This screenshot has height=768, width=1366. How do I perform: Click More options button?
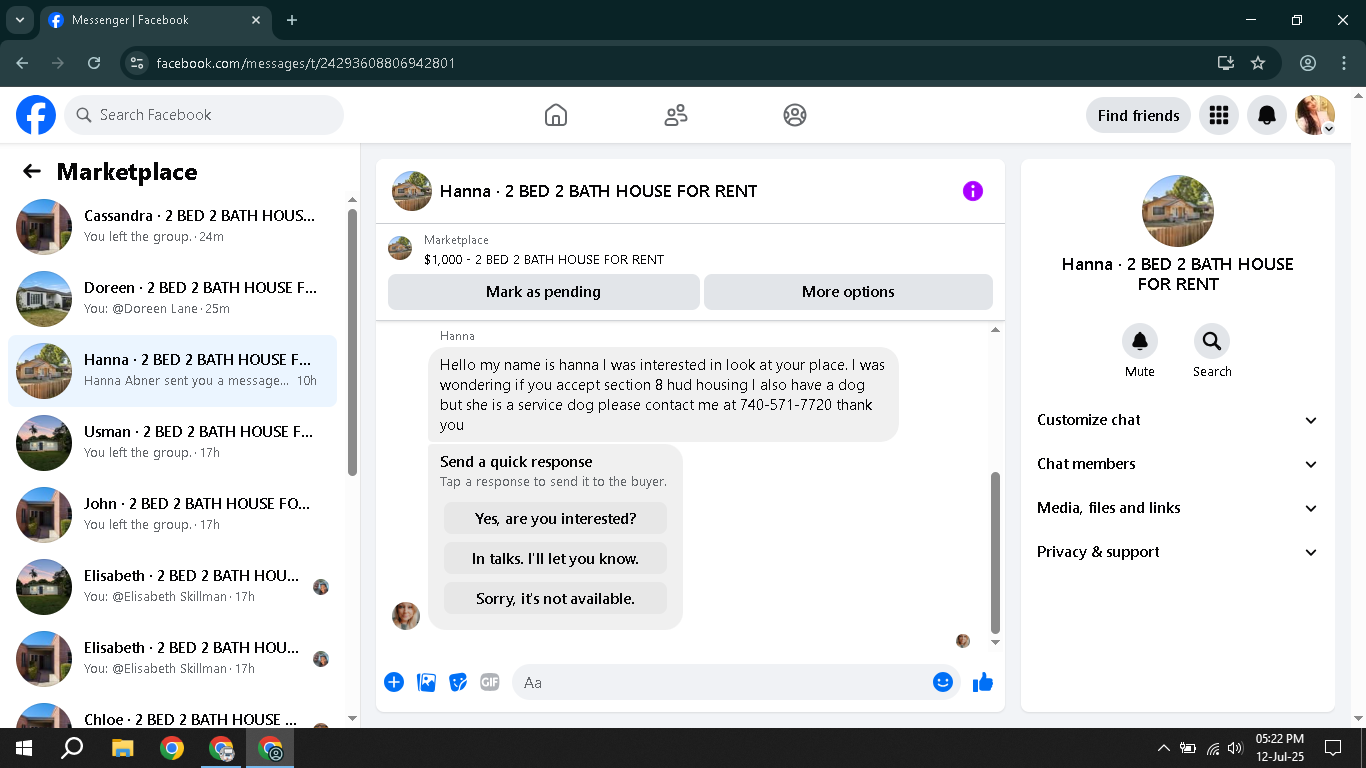coord(848,292)
